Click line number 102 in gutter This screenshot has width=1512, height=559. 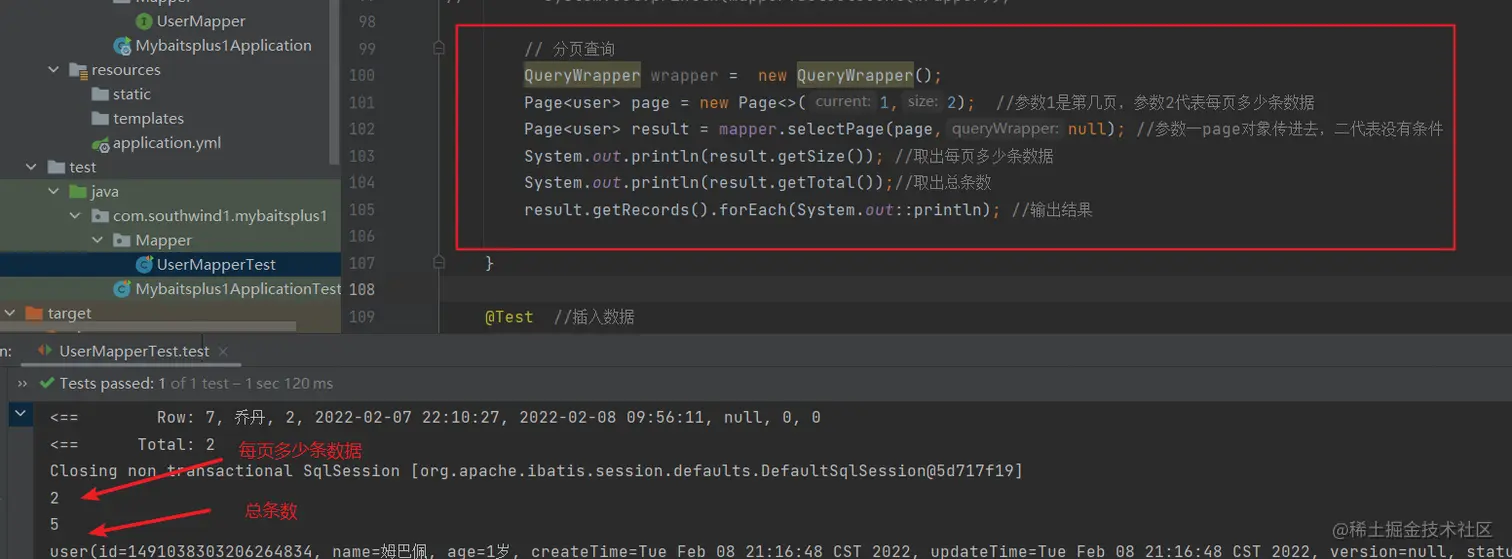361,129
